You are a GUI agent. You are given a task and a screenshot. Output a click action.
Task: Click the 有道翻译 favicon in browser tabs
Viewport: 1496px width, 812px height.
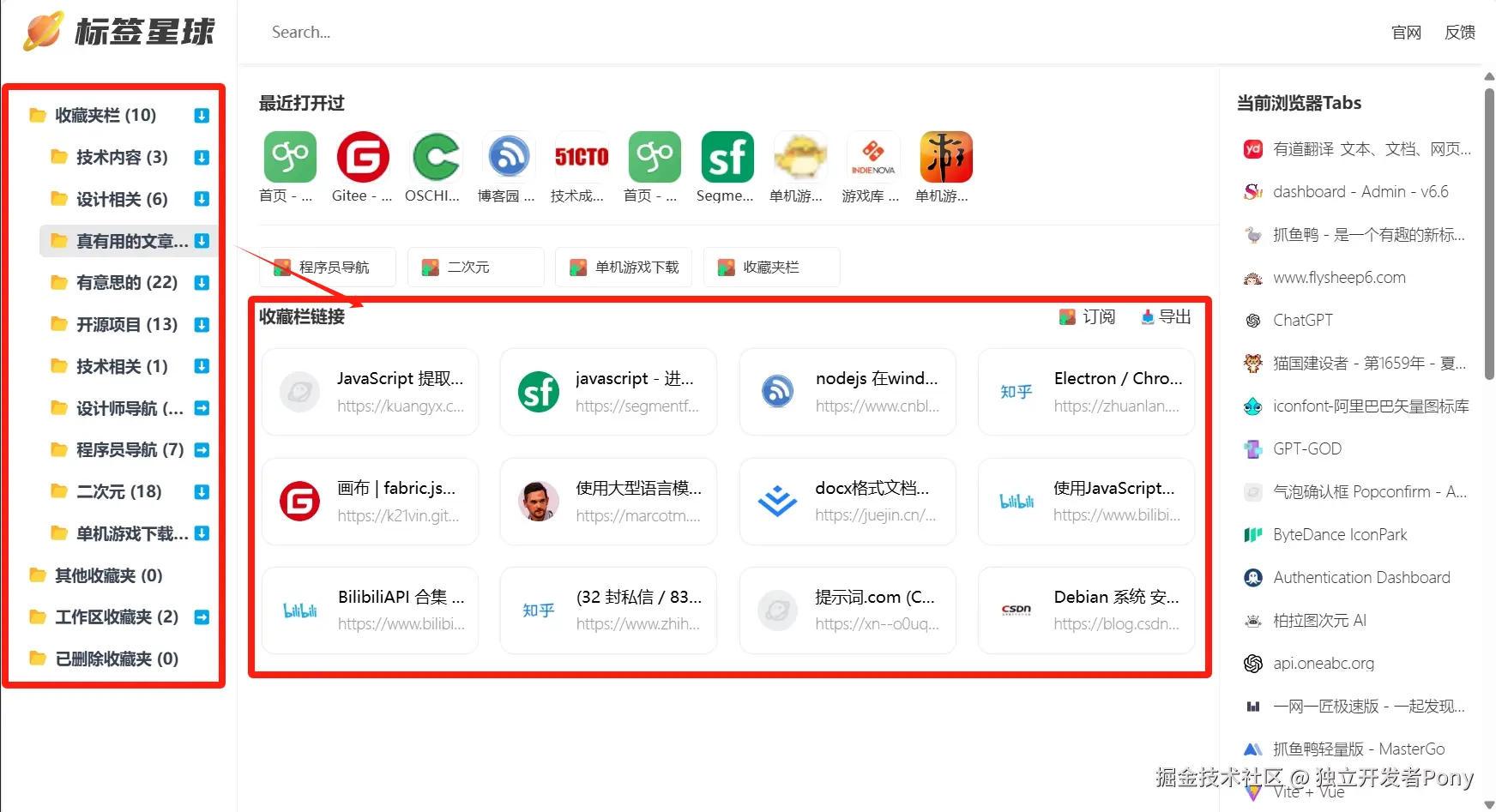[1253, 149]
